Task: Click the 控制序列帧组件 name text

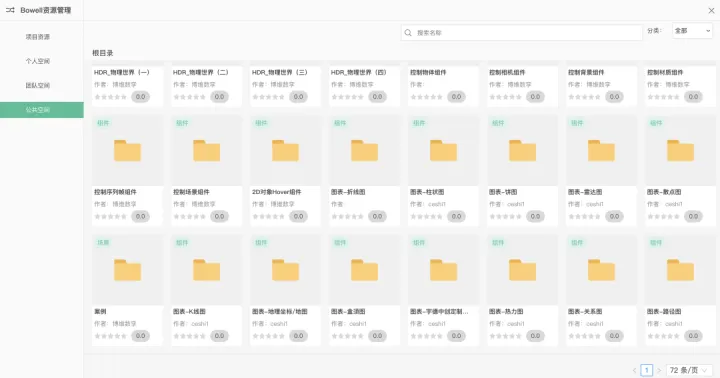Action: [115, 192]
